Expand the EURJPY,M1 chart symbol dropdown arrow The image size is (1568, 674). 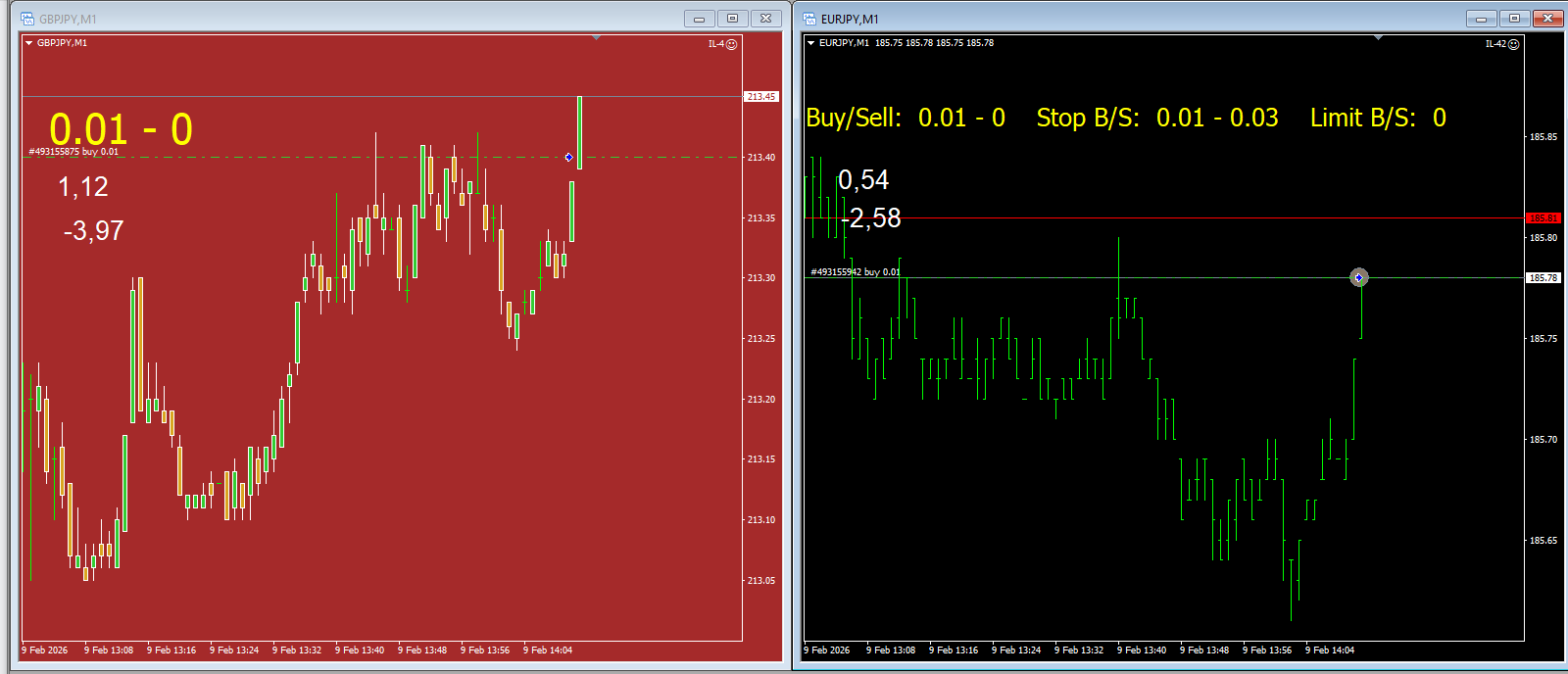pos(811,43)
